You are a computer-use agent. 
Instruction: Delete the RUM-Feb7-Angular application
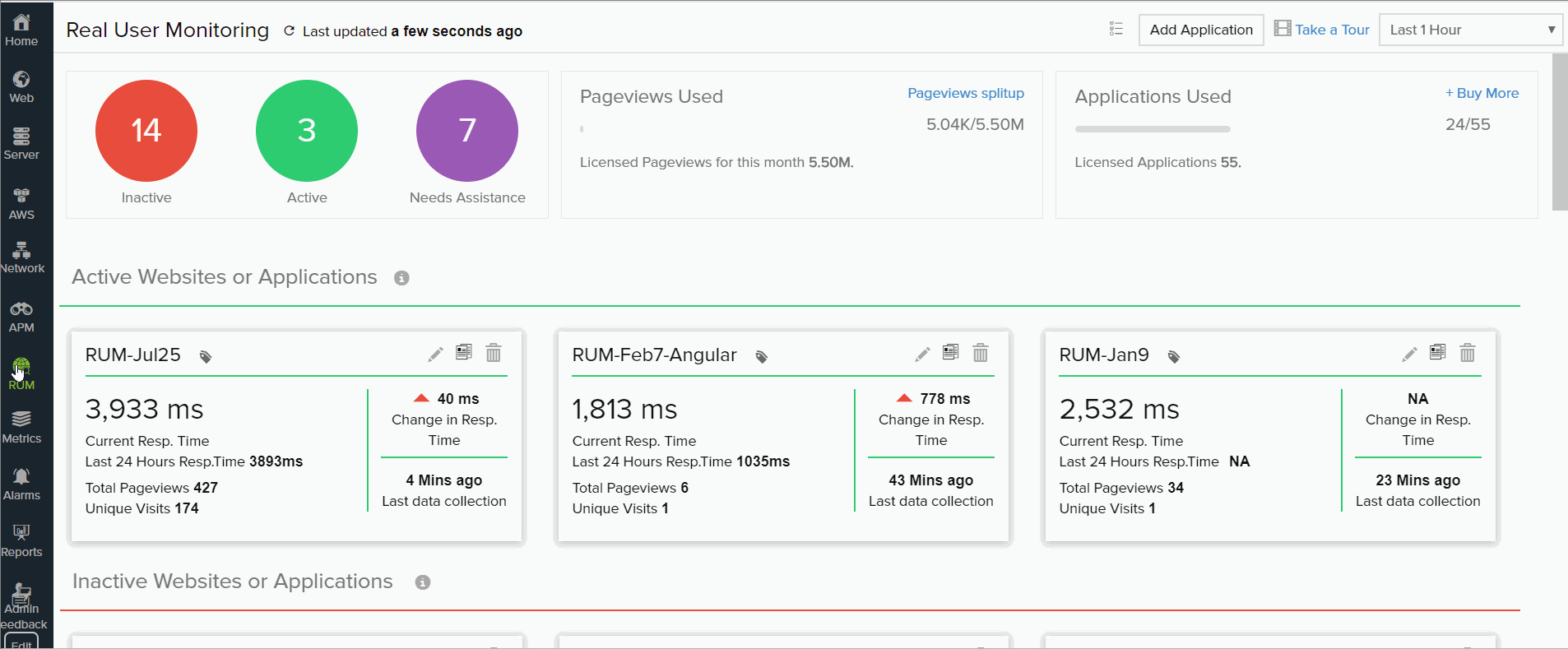[x=981, y=353]
